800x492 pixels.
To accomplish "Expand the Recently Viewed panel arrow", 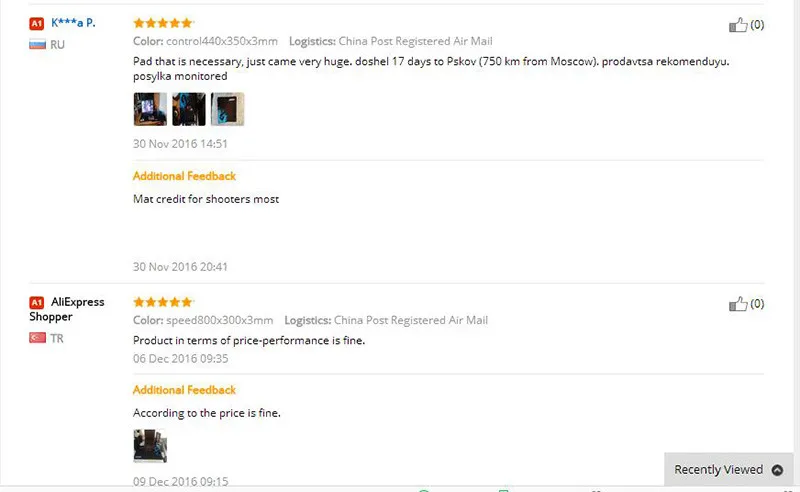I will click(x=777, y=470).
